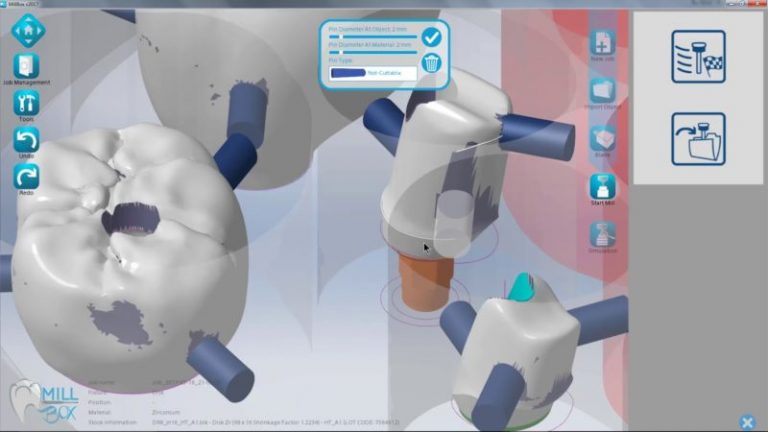
Task: Delete the pin using the trash icon
Action: [431, 64]
